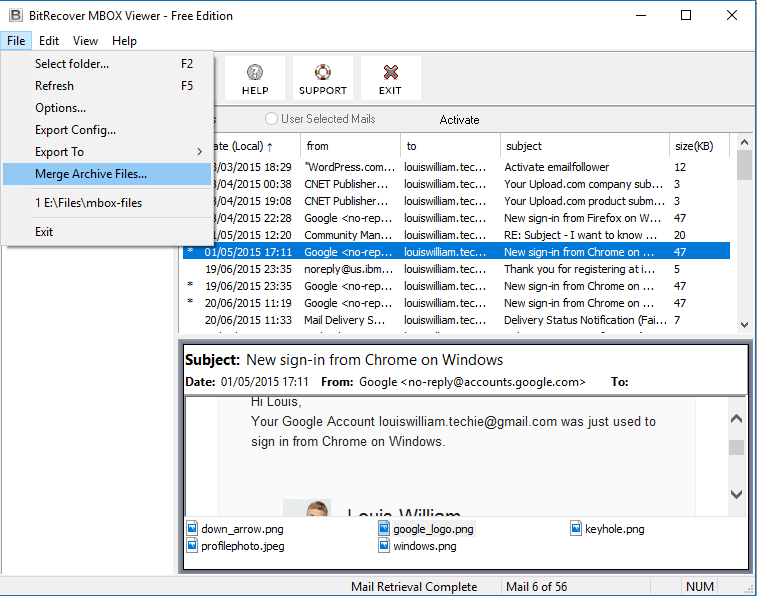757x596 pixels.
Task: Minimize the MBOX Viewer window
Action: coord(641,15)
